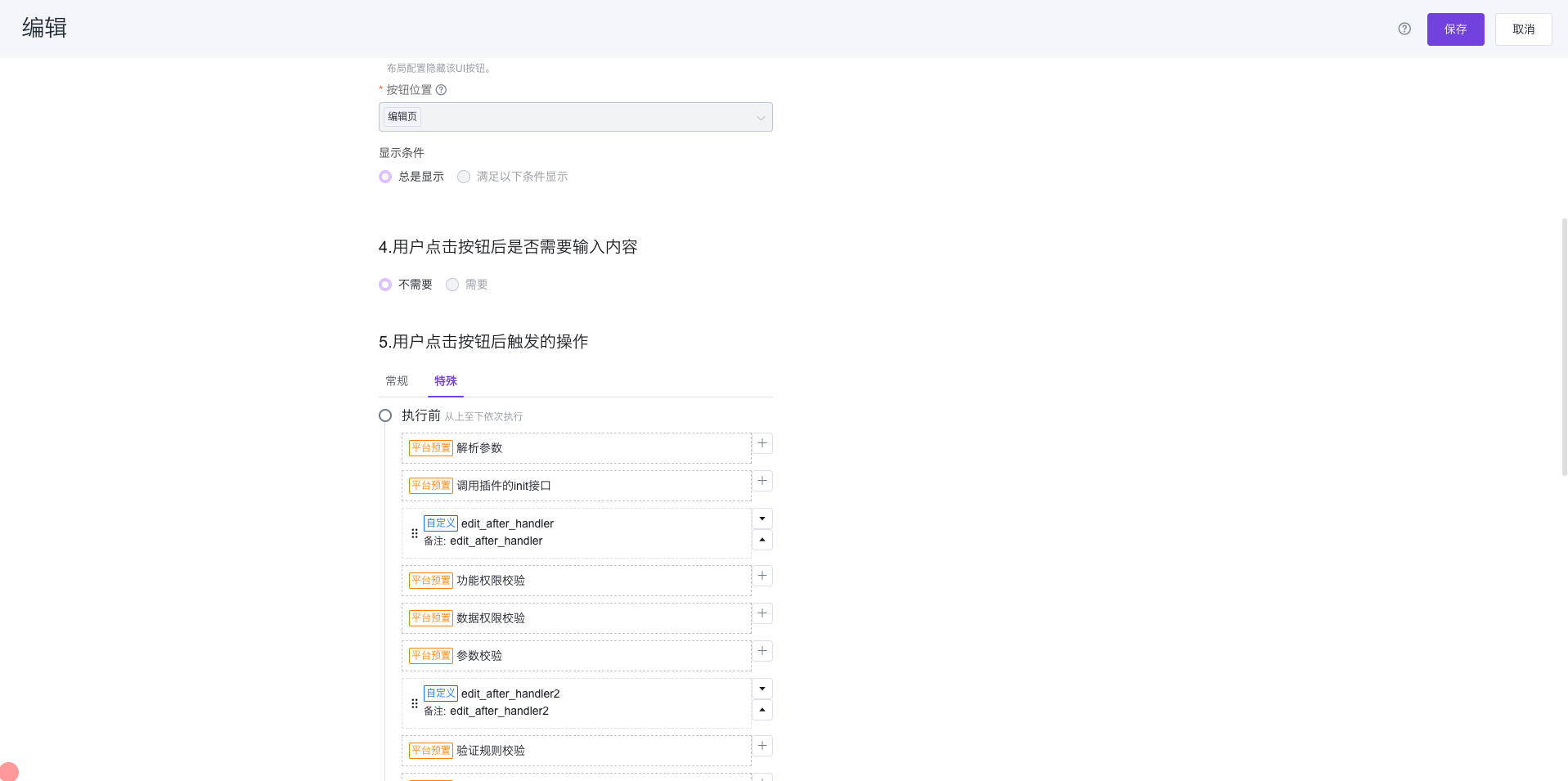The height and width of the screenshot is (781, 1568).
Task: Select 总是显示 display condition
Action: pyautogui.click(x=385, y=176)
